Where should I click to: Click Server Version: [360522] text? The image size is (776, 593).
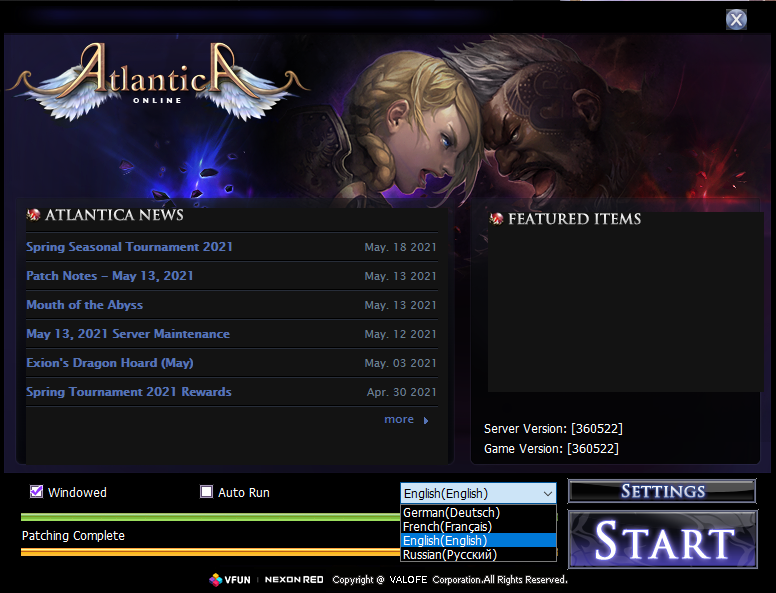click(553, 429)
